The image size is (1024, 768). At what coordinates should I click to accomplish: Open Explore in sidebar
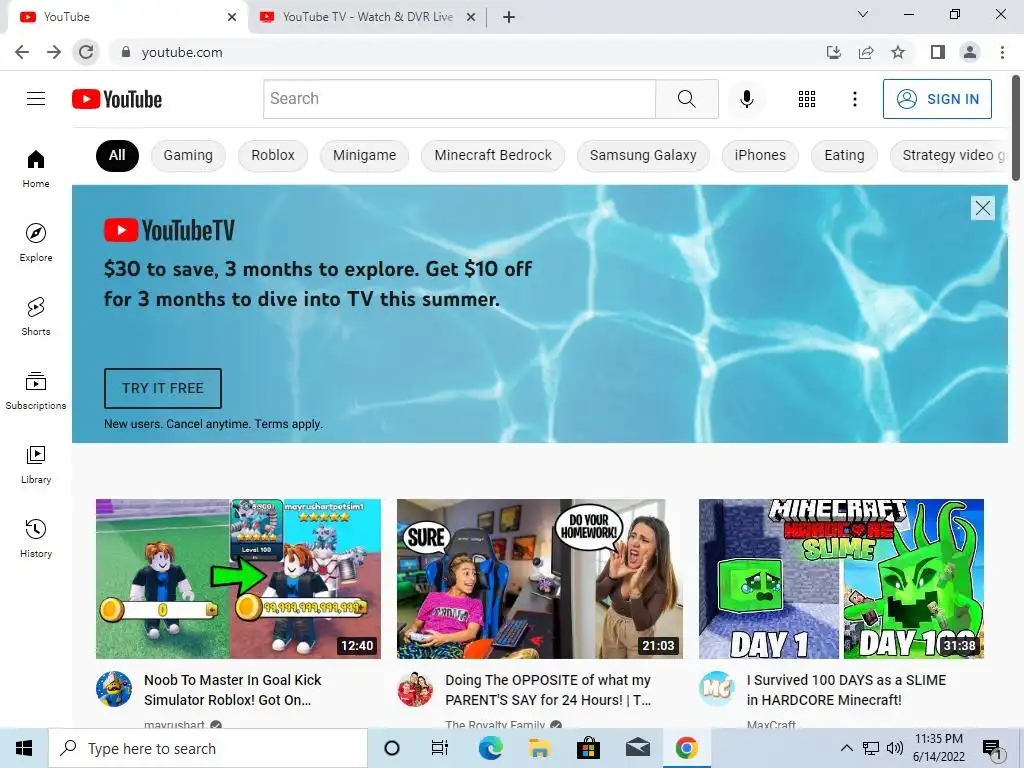pyautogui.click(x=36, y=242)
